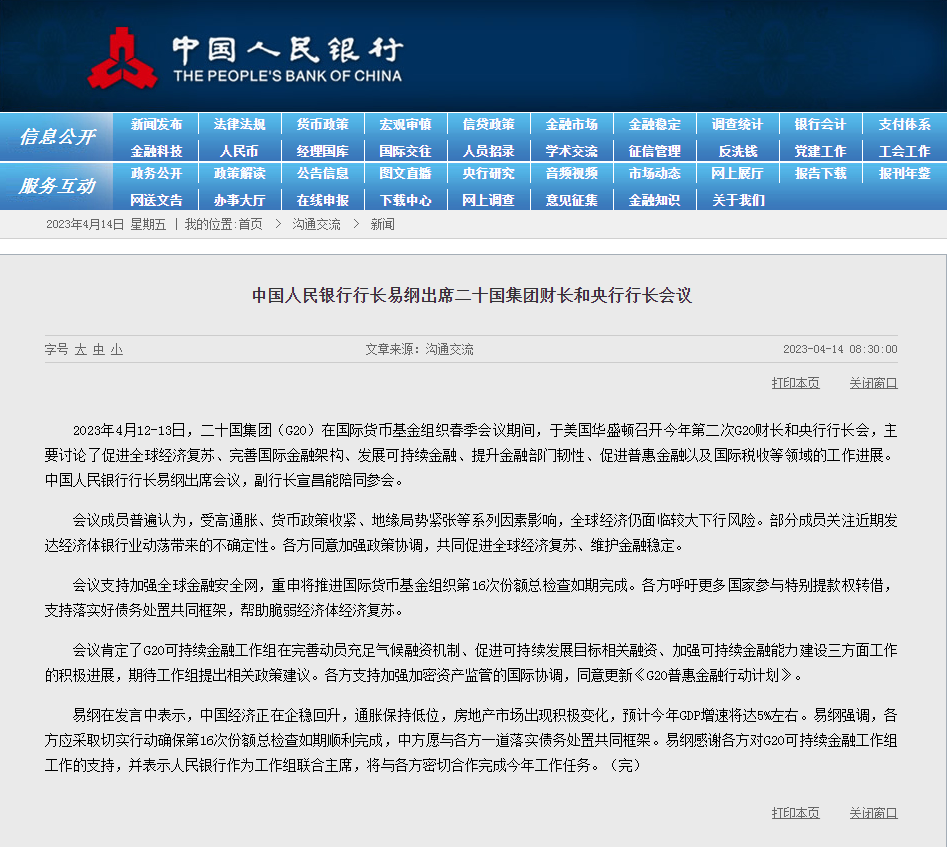Click the People's Bank of China emblem logo
This screenshot has height=847, width=948.
point(124,55)
